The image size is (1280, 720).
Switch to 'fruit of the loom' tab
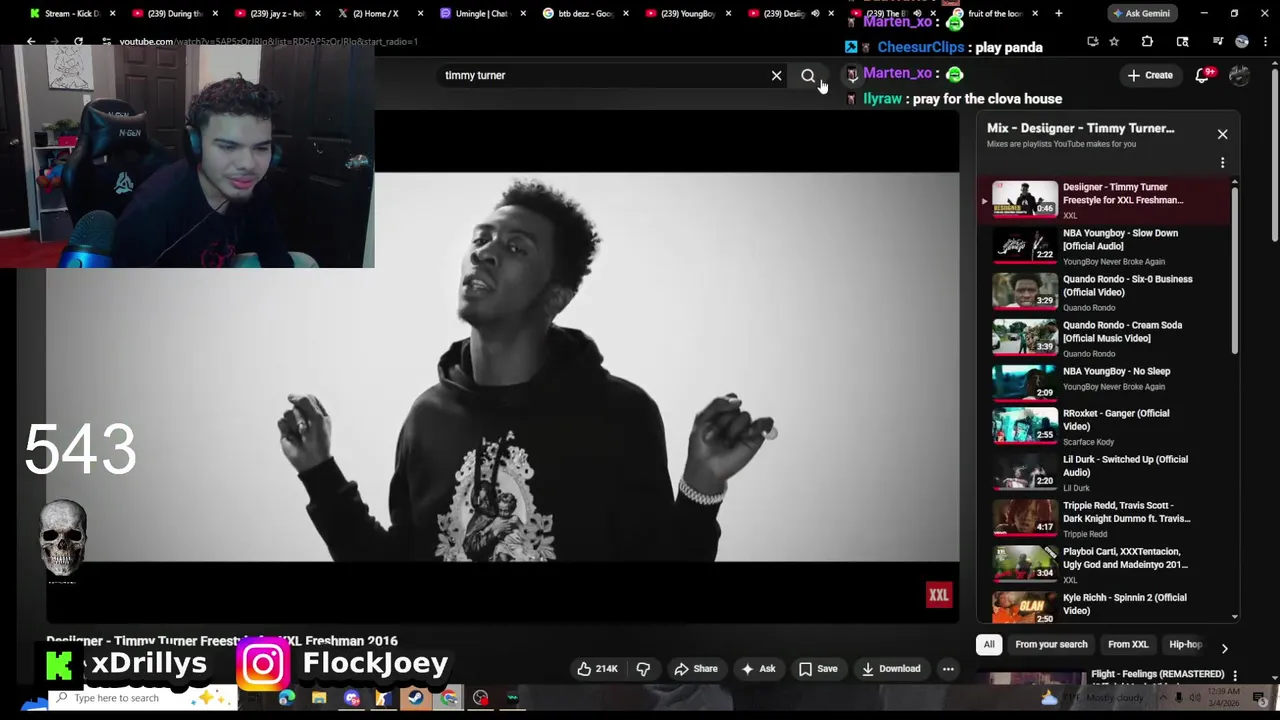994,13
